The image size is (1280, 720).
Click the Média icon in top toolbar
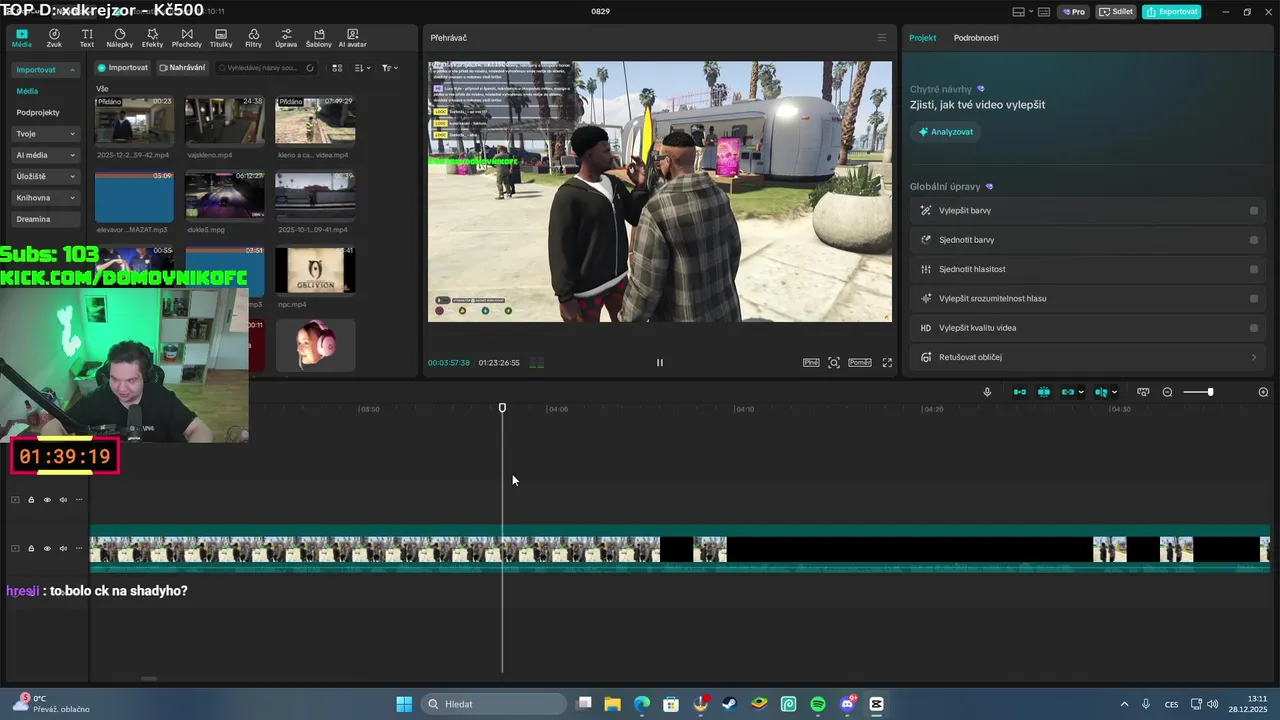(22, 38)
